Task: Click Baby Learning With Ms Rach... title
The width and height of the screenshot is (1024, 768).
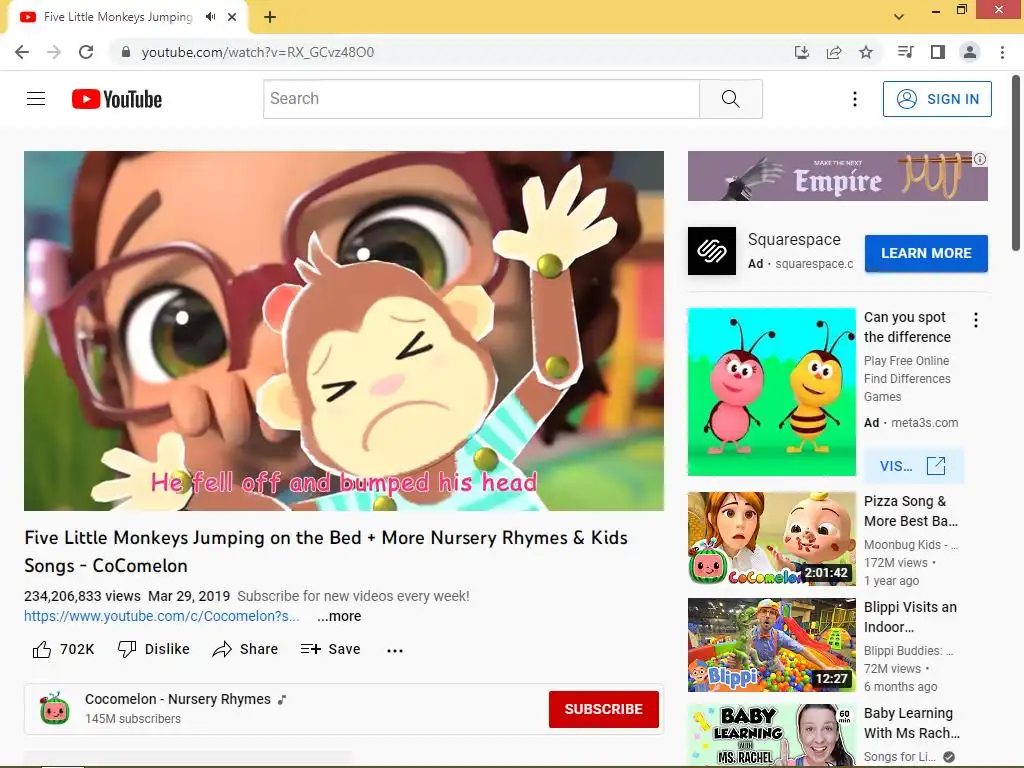Action: pos(912,723)
